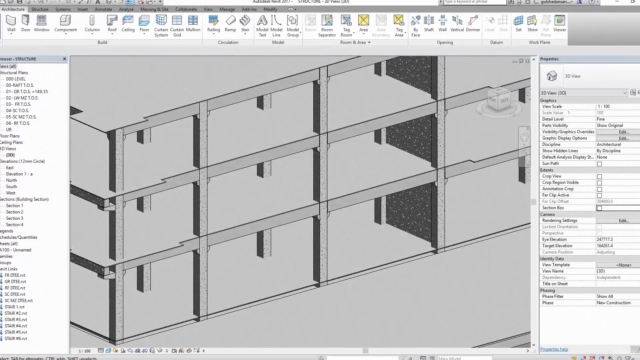Select the Floor tool
Image resolution: width=640 pixels, height=360 pixels.
(144, 24)
